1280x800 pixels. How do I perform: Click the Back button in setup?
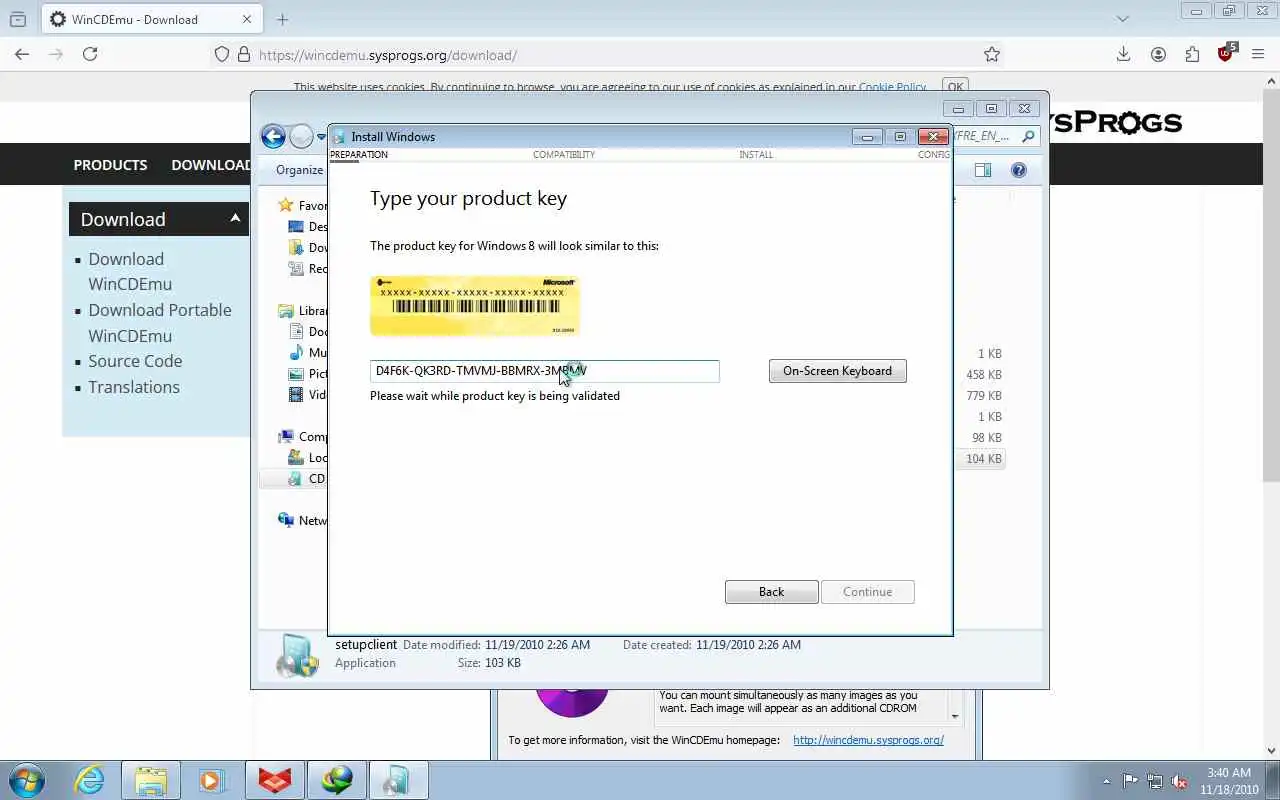[x=771, y=592]
